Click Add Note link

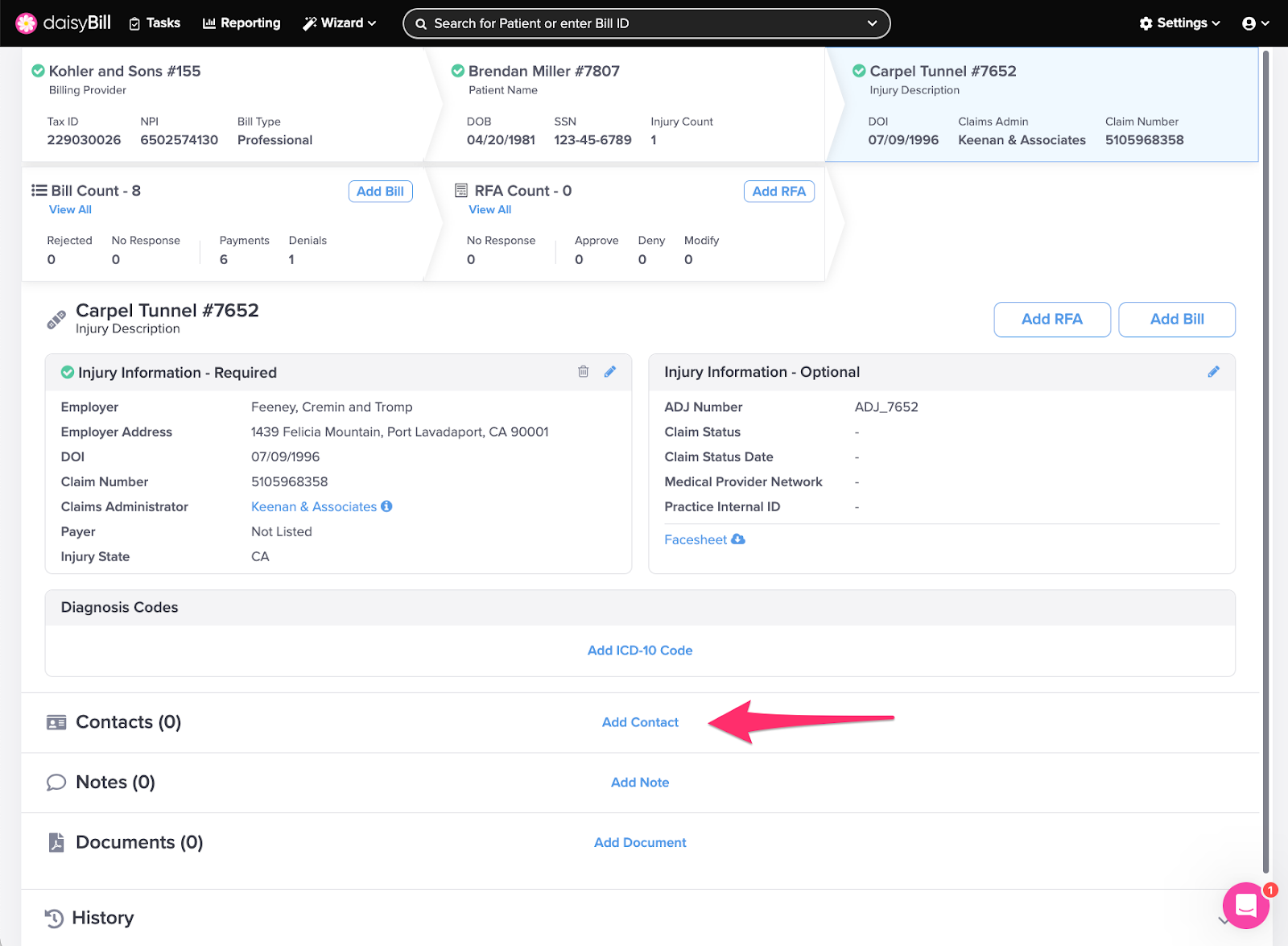[x=640, y=783]
